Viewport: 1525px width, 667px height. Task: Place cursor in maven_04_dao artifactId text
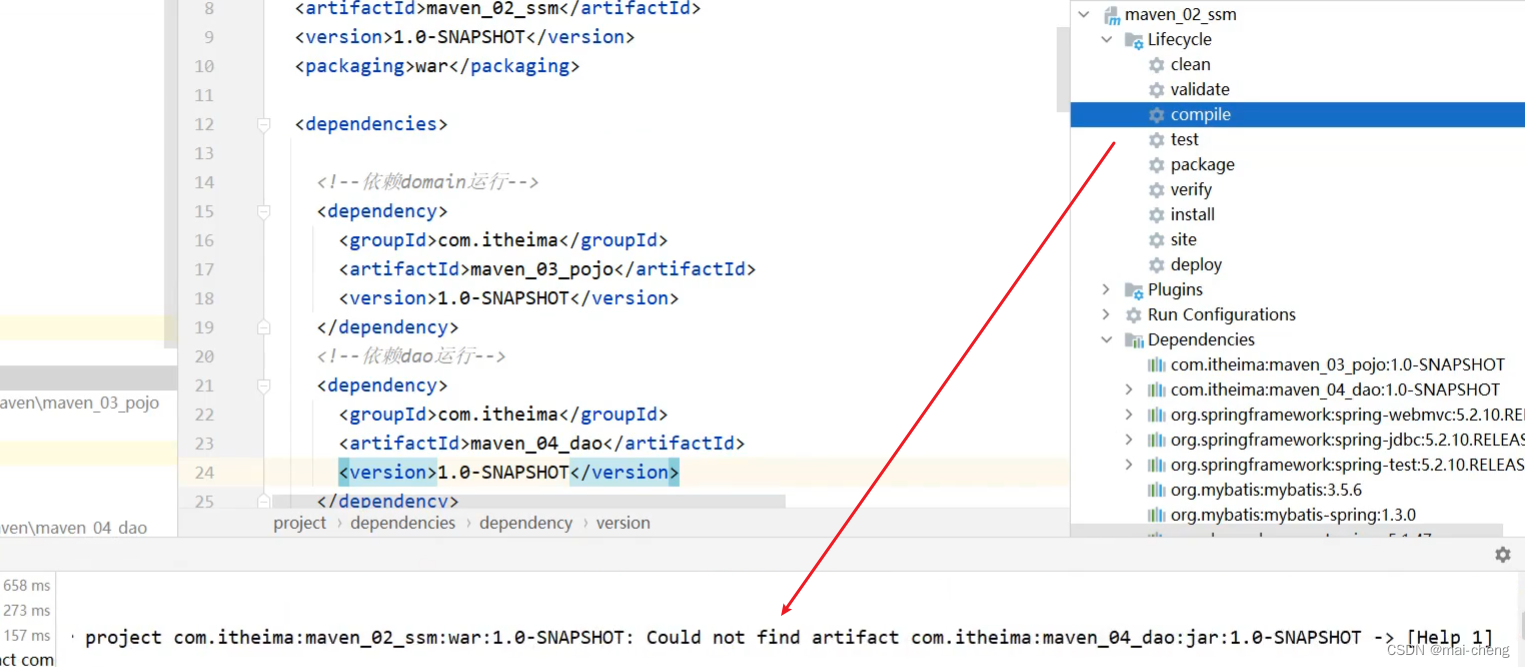coord(536,443)
